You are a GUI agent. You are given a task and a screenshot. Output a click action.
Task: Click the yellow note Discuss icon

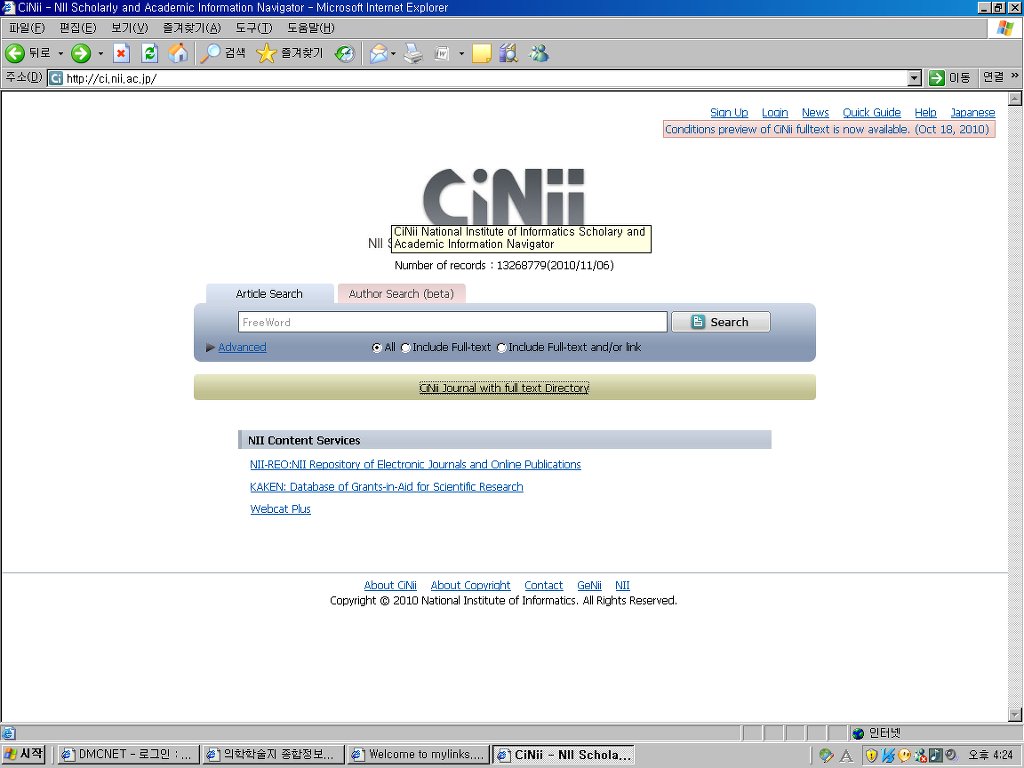[481, 54]
